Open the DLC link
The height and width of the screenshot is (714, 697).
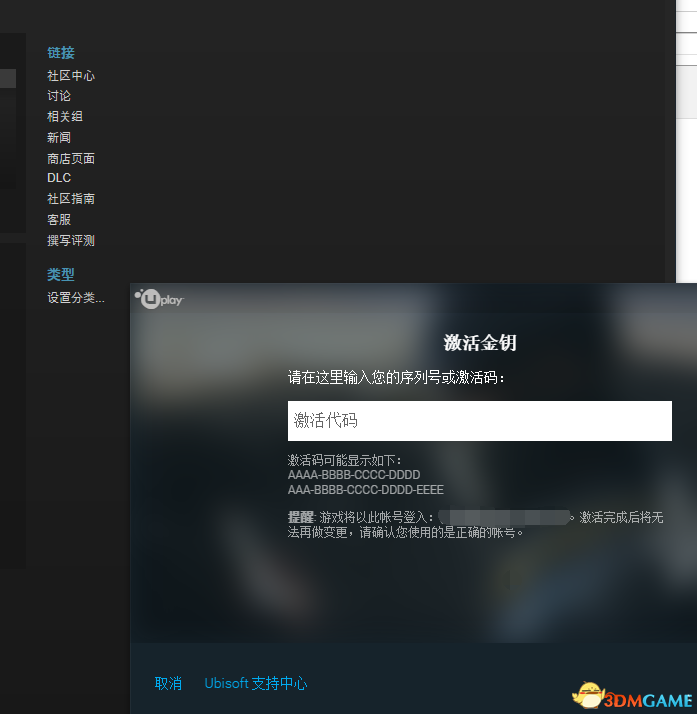click(59, 178)
